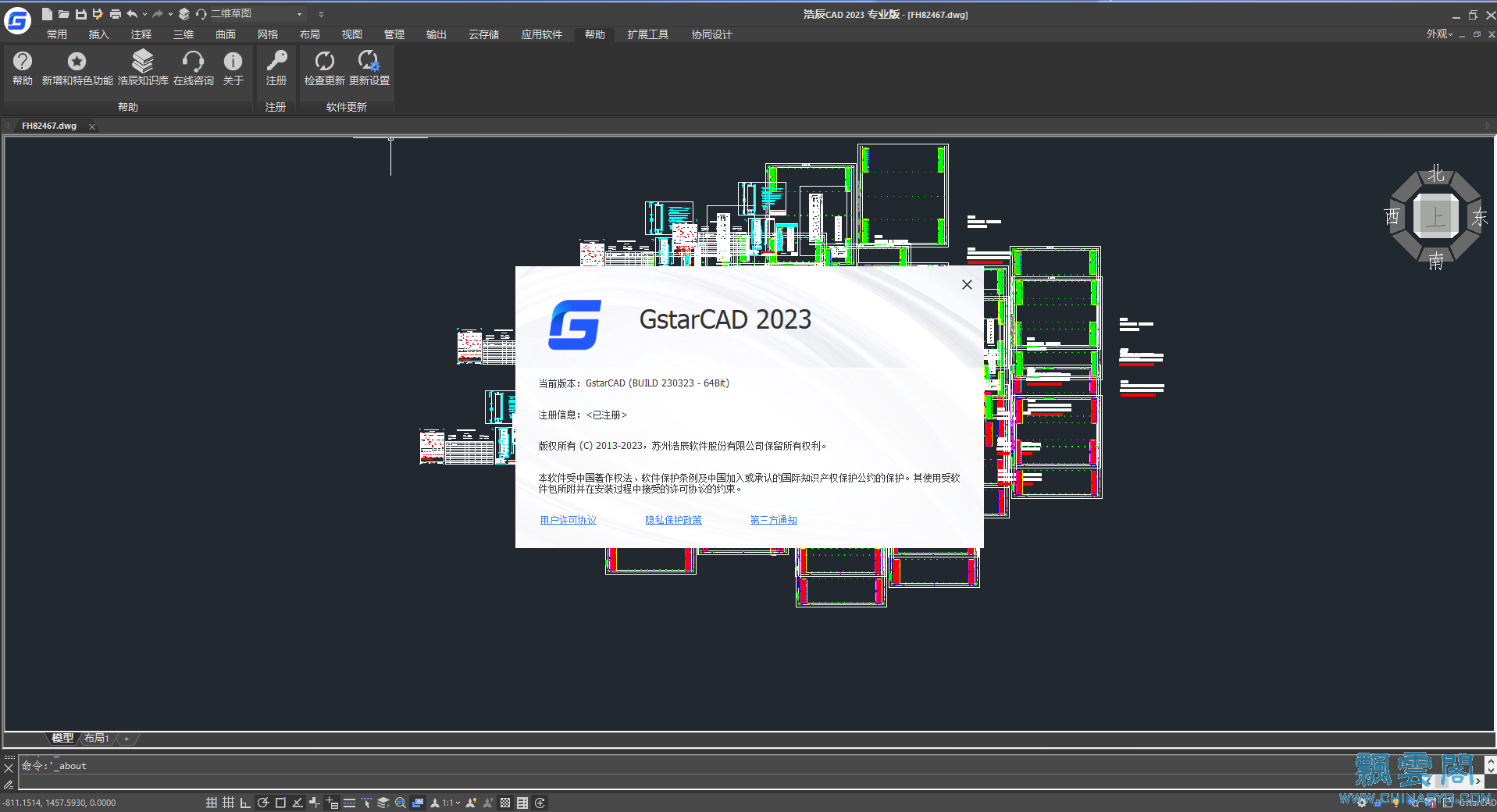1497x812 pixels.
Task: Click the Redo arrow icon
Action: [158, 14]
